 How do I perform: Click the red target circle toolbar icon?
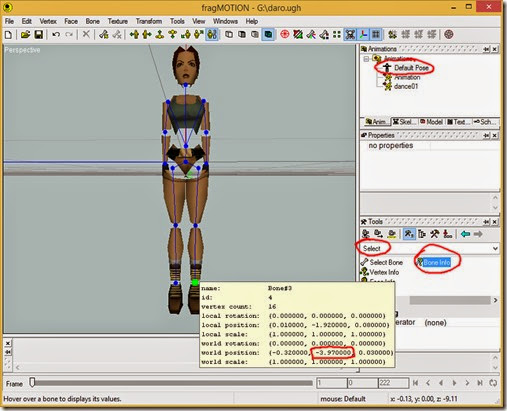pyautogui.click(x=285, y=34)
